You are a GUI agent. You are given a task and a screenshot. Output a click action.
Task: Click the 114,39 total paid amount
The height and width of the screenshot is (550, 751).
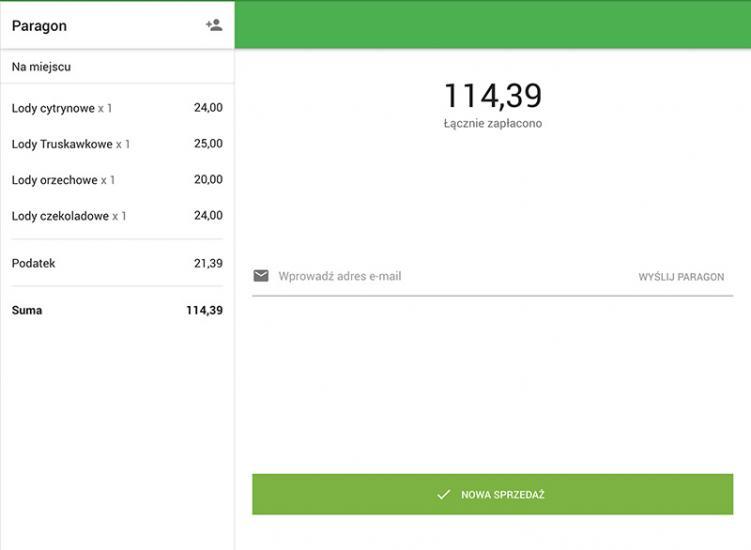(492, 96)
